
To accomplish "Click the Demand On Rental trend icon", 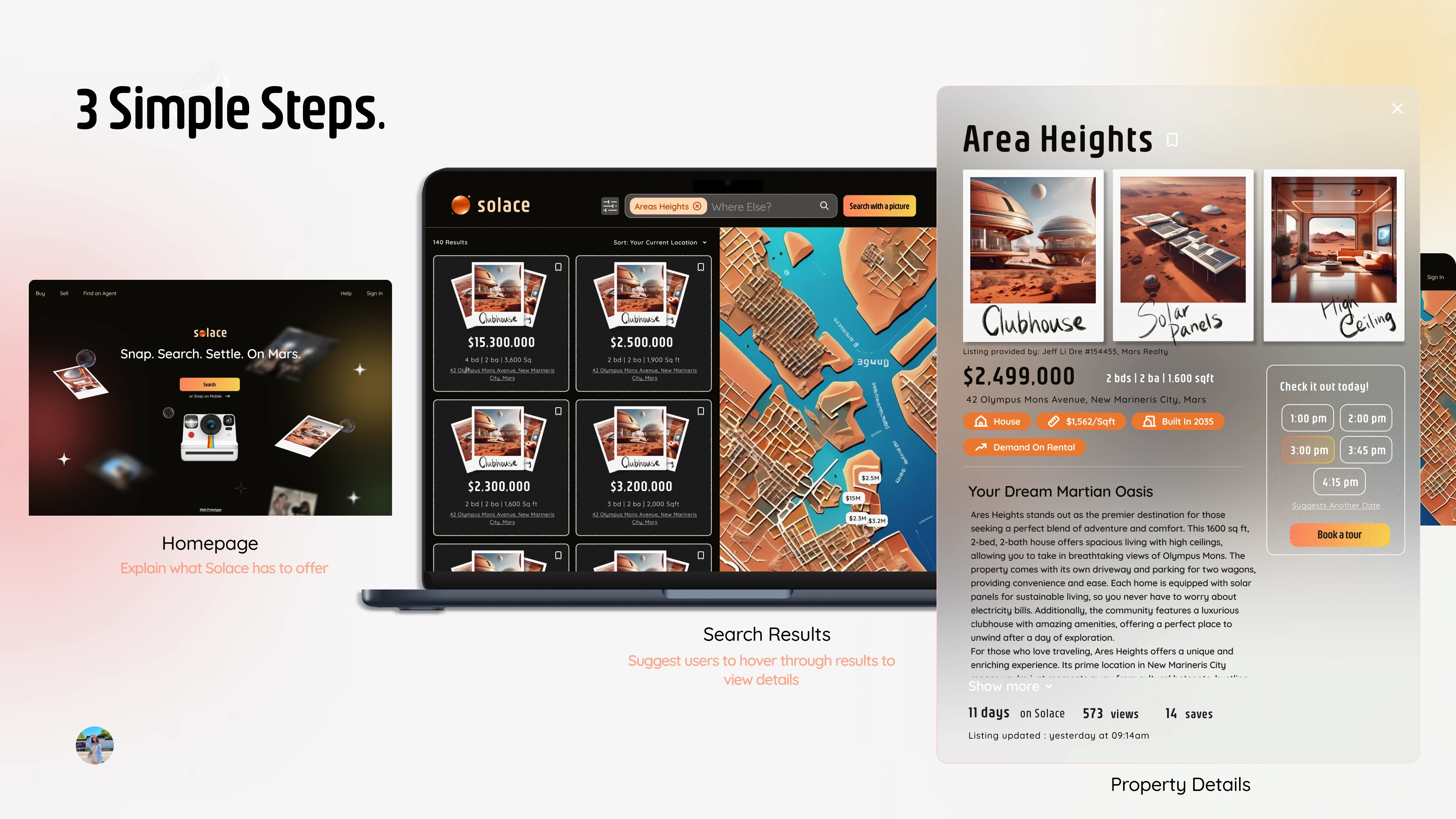I will pyautogui.click(x=981, y=447).
